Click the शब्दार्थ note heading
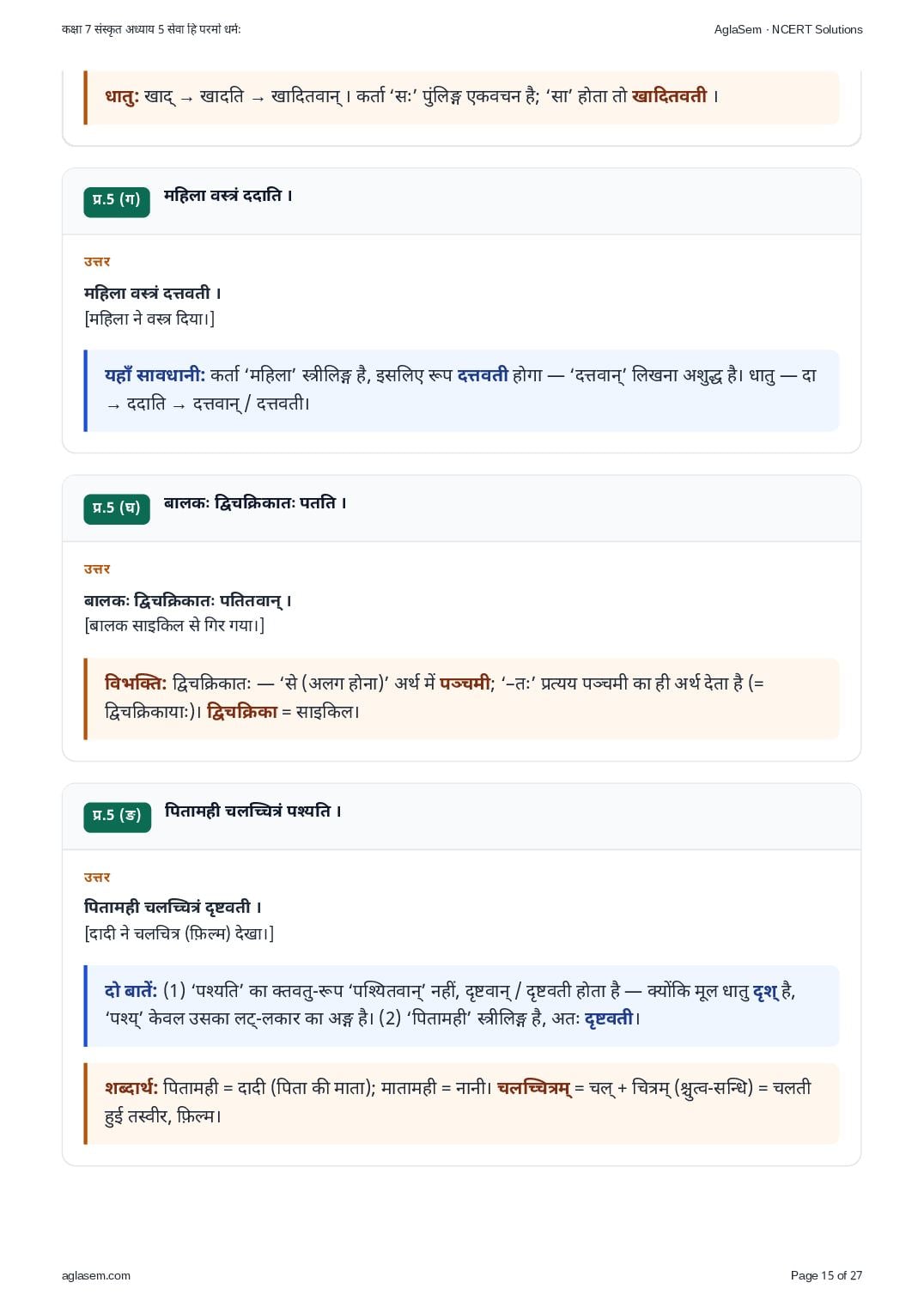 tap(131, 1088)
